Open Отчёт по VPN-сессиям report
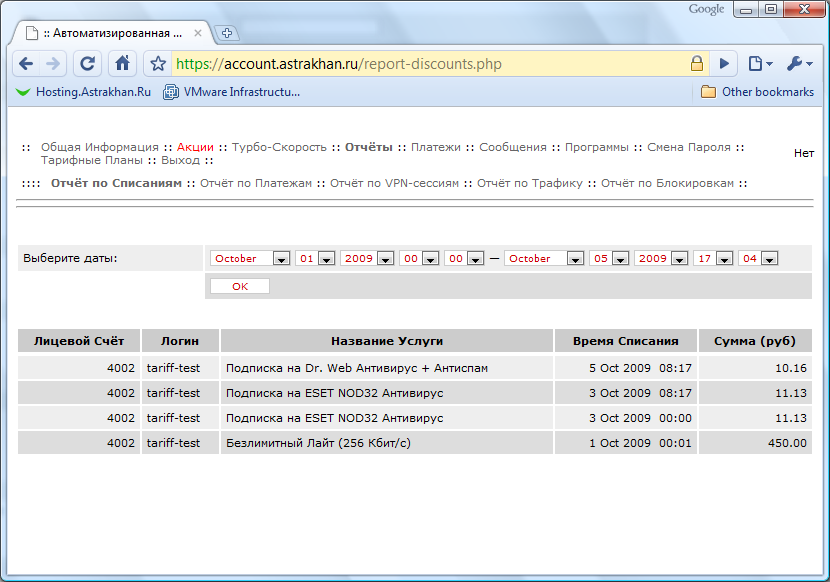 tap(394, 183)
